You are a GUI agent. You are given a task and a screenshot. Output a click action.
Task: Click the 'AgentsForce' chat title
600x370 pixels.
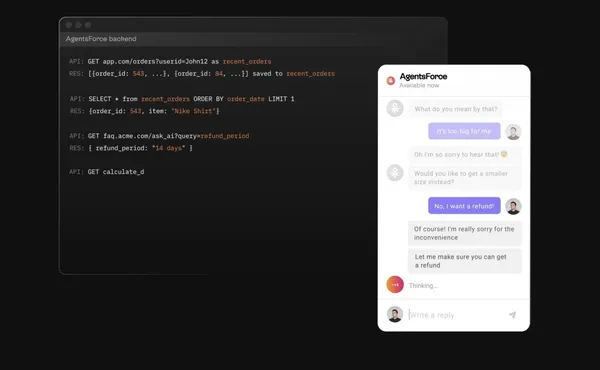tap(423, 76)
